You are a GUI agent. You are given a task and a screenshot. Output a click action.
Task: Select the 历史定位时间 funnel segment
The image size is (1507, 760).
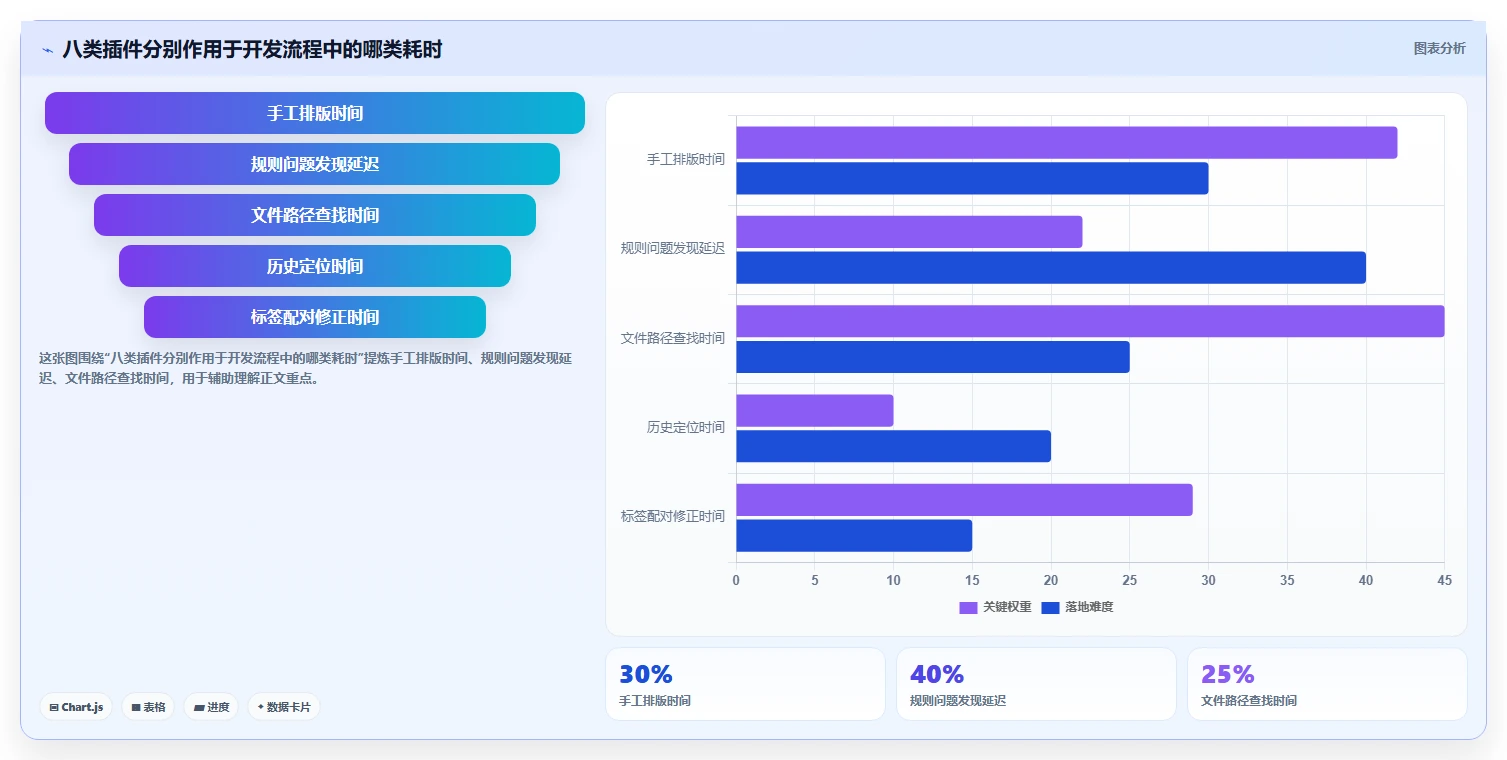(315, 266)
